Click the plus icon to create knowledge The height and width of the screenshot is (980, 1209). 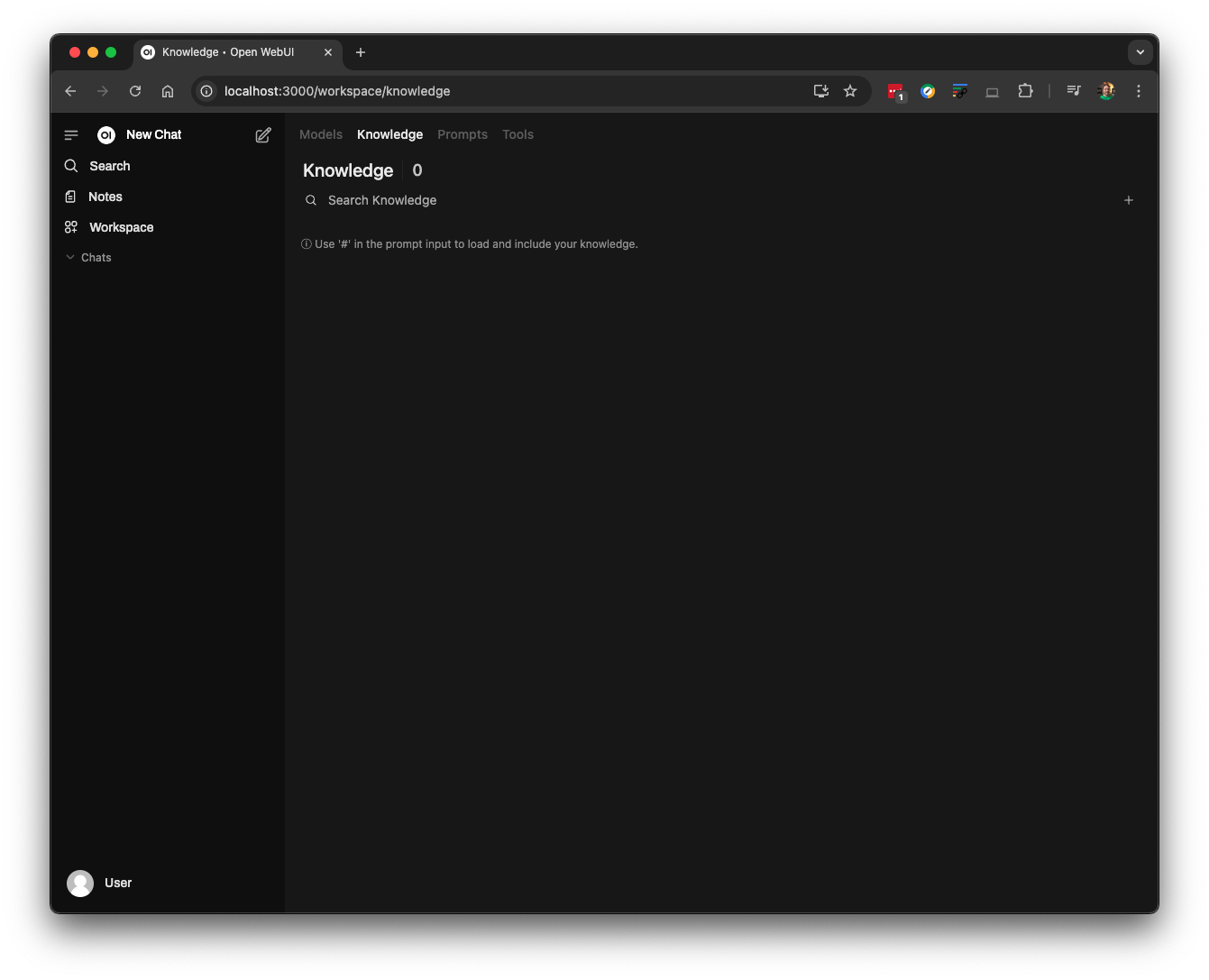(1128, 200)
